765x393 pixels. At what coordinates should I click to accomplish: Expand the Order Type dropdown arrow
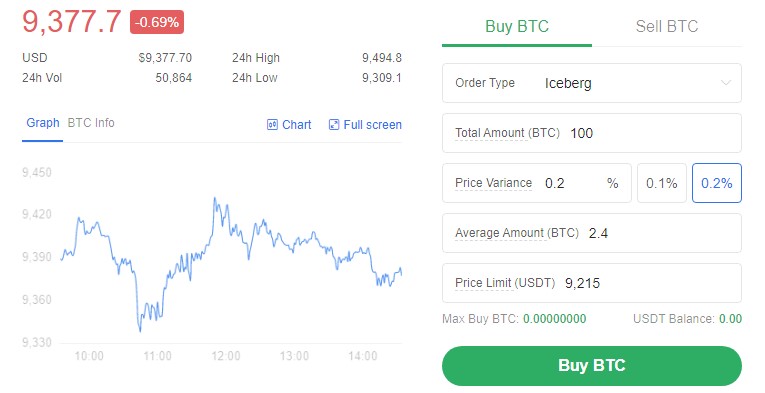click(726, 83)
